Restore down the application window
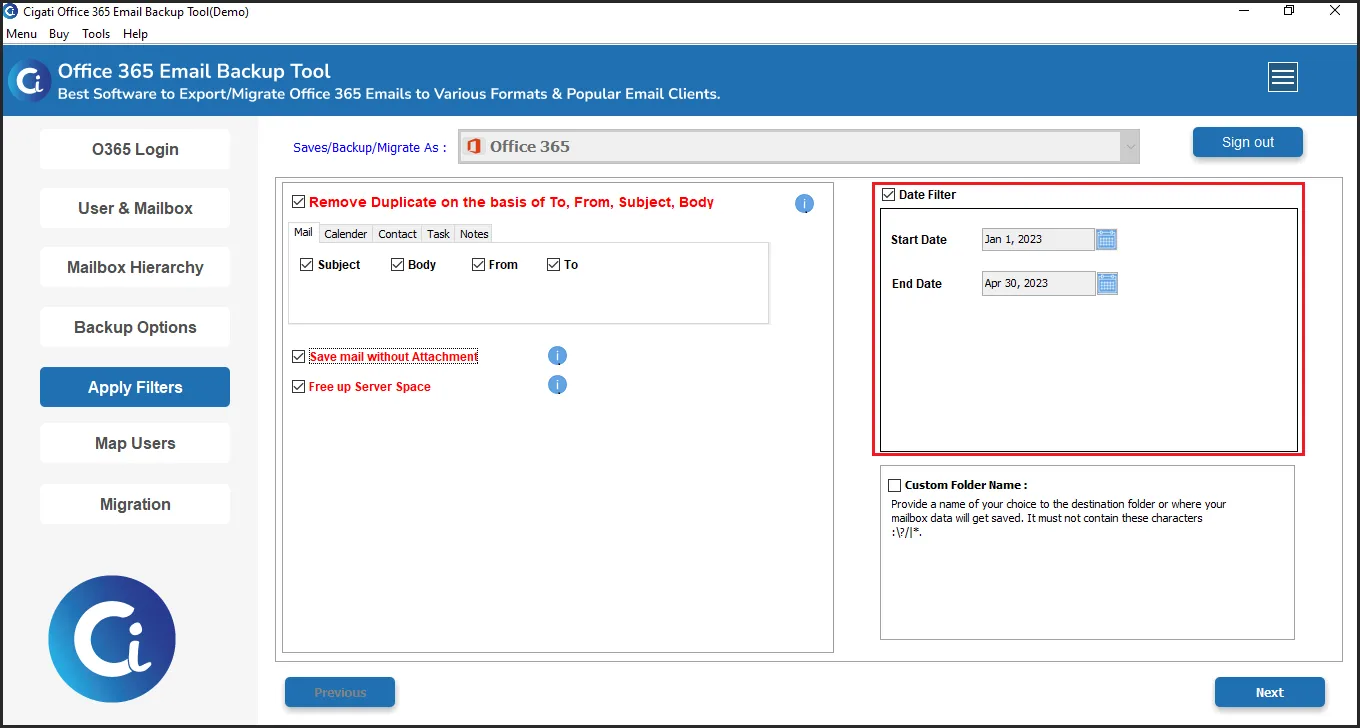Image resolution: width=1360 pixels, height=728 pixels. pos(1289,11)
